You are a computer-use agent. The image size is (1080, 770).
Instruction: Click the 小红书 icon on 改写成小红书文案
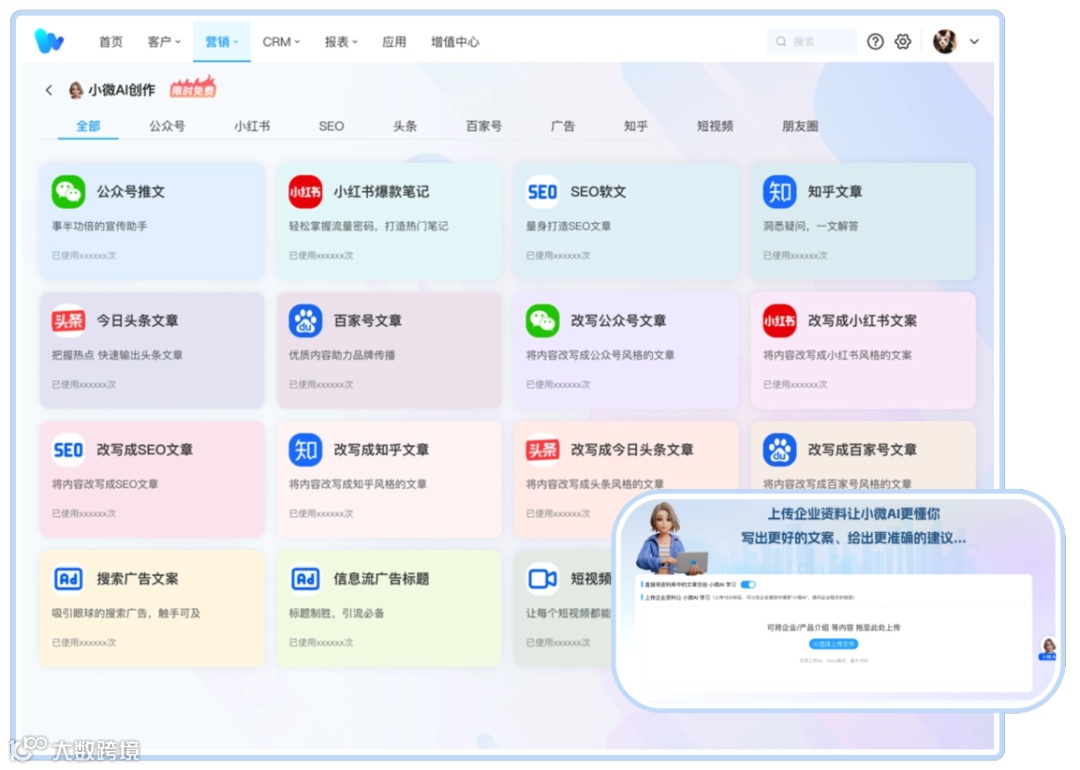click(780, 321)
